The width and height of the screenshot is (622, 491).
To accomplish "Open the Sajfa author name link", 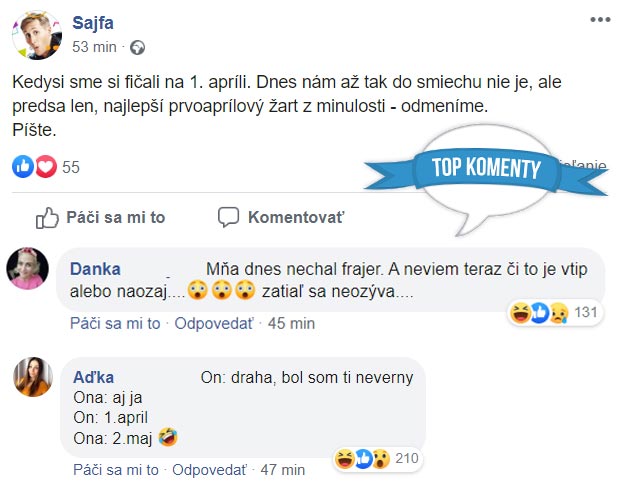I will point(94,22).
